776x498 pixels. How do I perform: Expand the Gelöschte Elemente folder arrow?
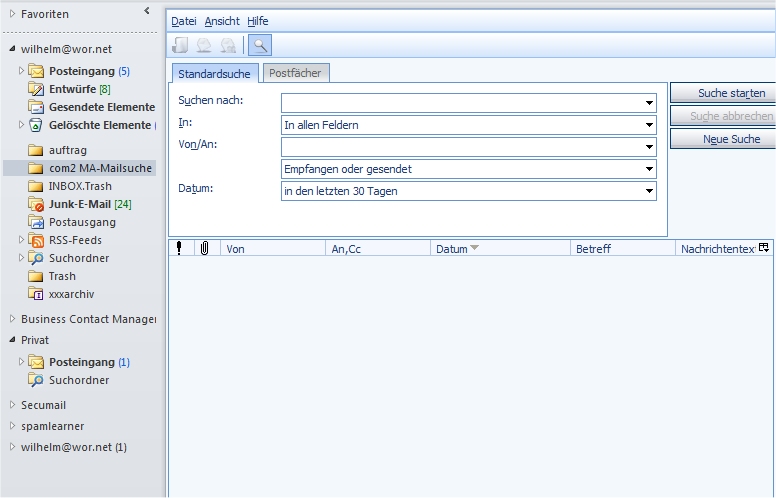21,125
